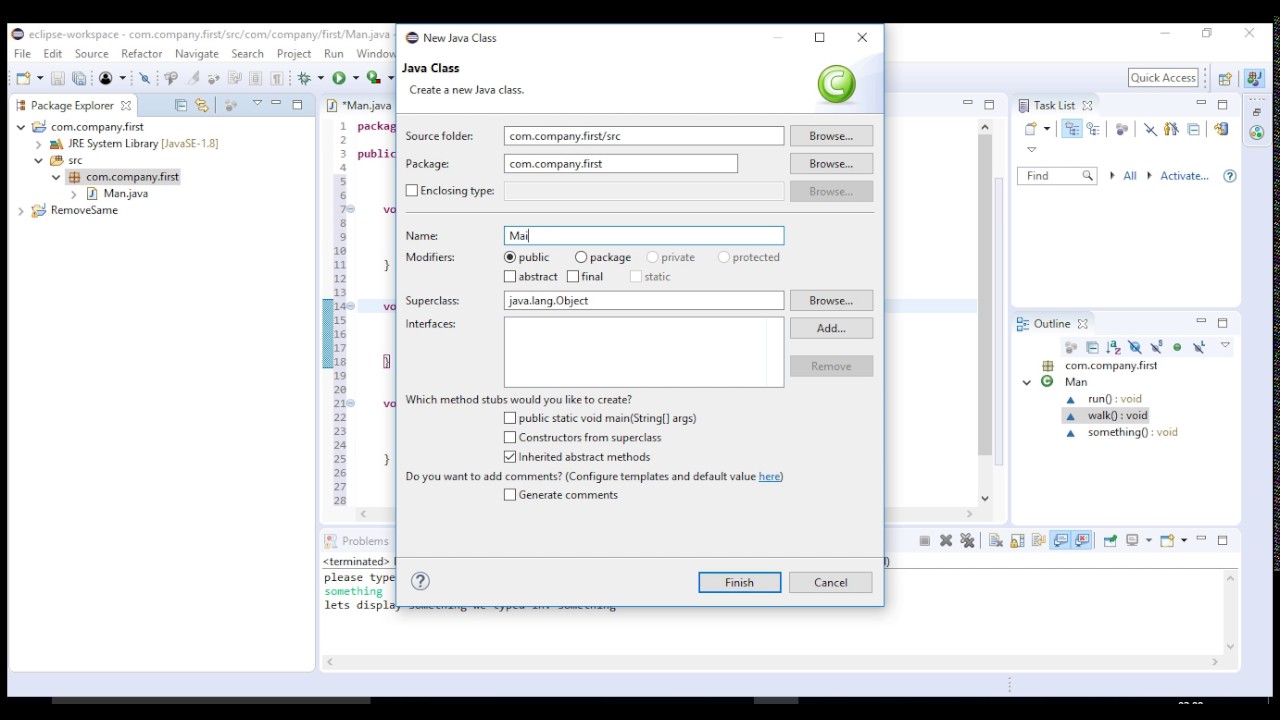
Task: Click Synchronize Changed icon in Task List
Action: (1221, 129)
